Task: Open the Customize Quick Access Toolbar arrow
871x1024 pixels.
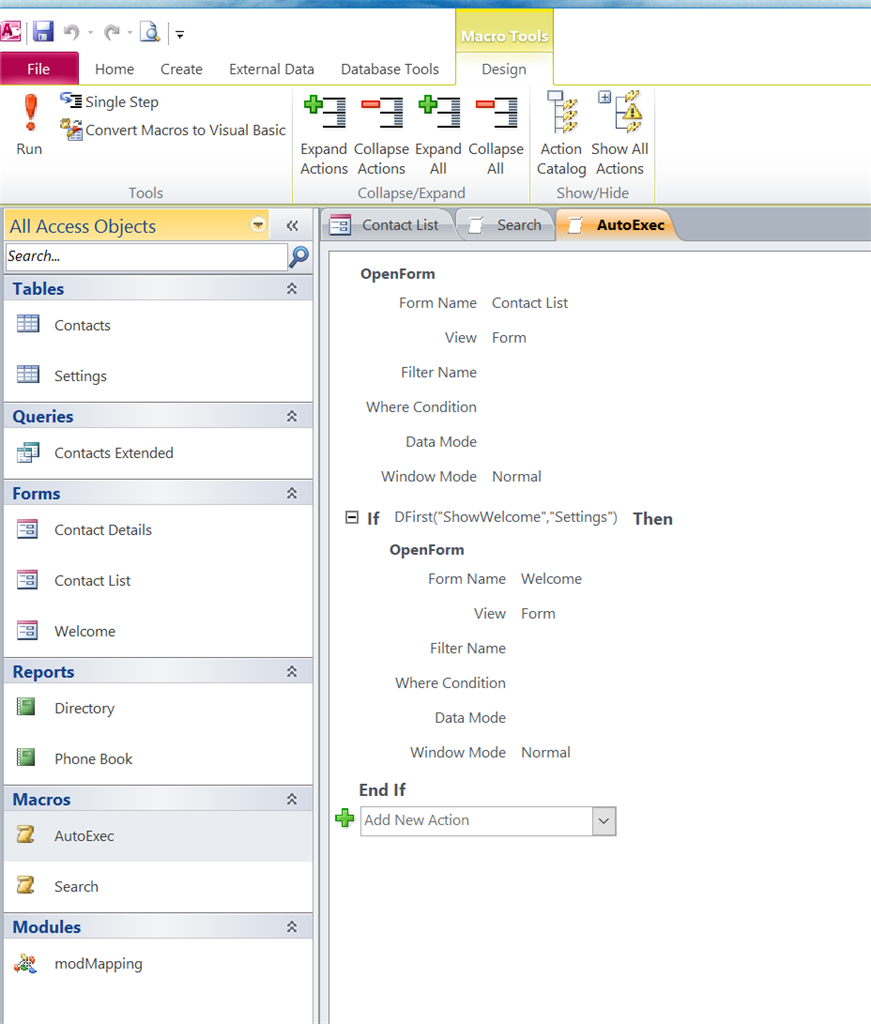Action: (180, 34)
